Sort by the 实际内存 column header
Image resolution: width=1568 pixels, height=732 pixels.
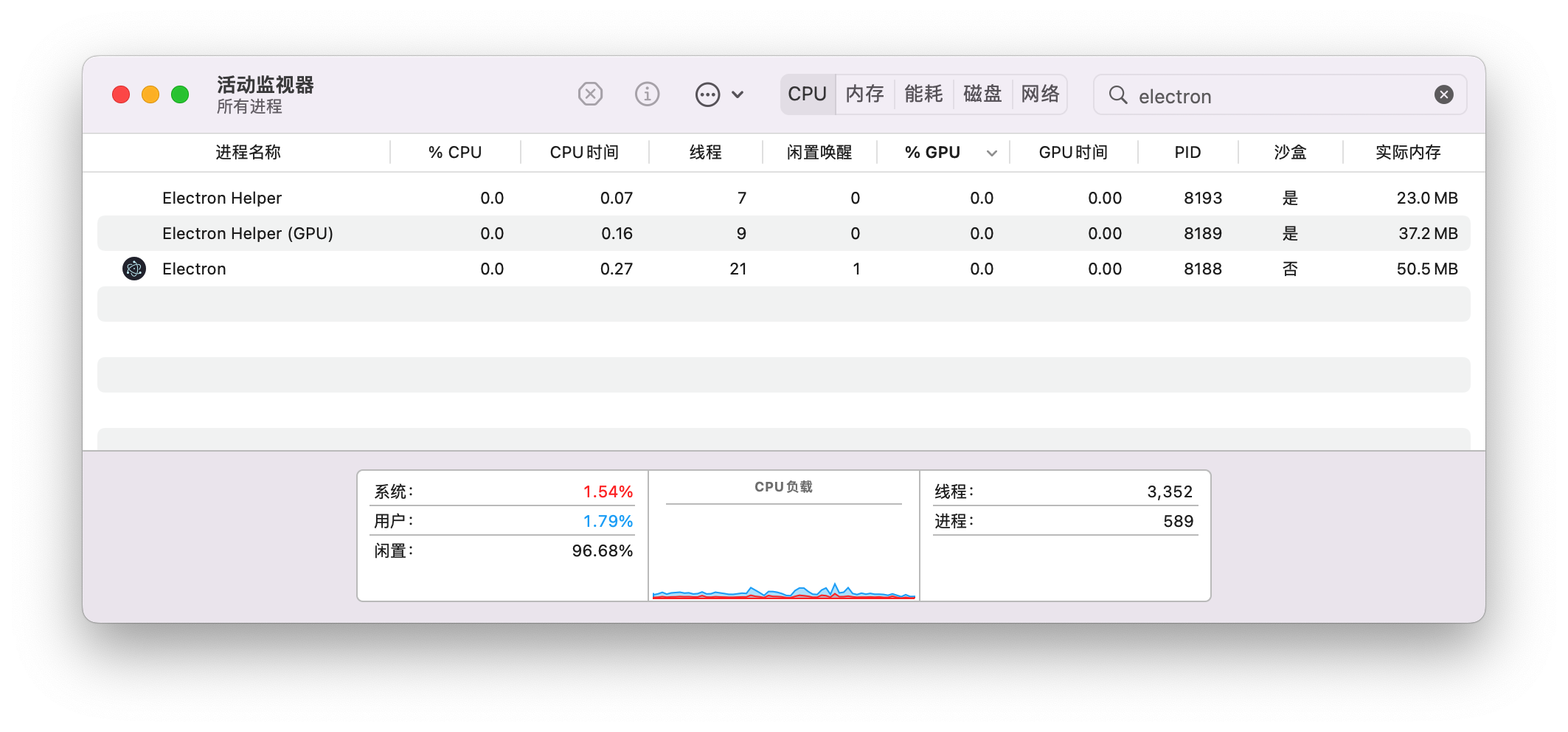tap(1407, 152)
